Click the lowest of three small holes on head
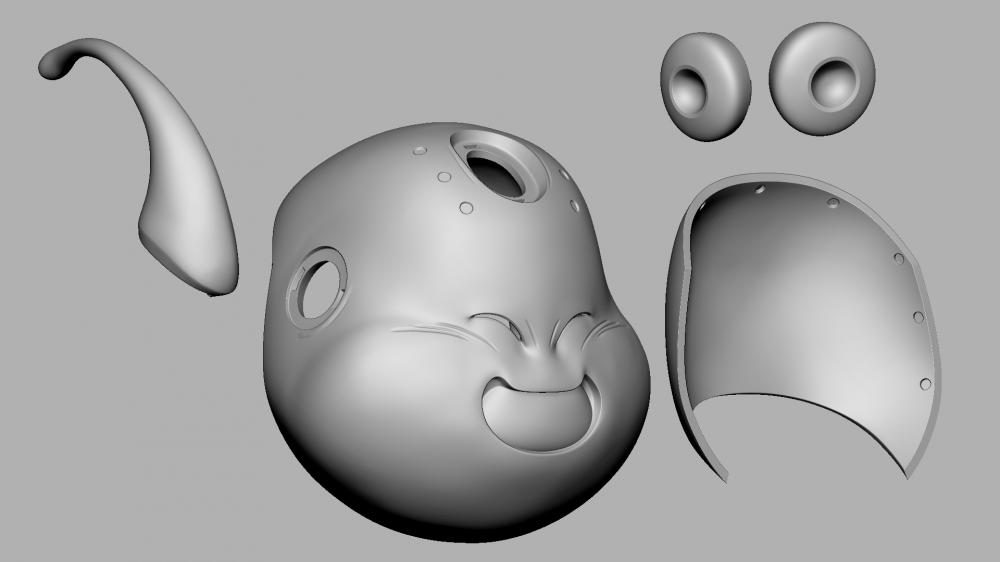This screenshot has width=1000, height=562. click(x=466, y=208)
